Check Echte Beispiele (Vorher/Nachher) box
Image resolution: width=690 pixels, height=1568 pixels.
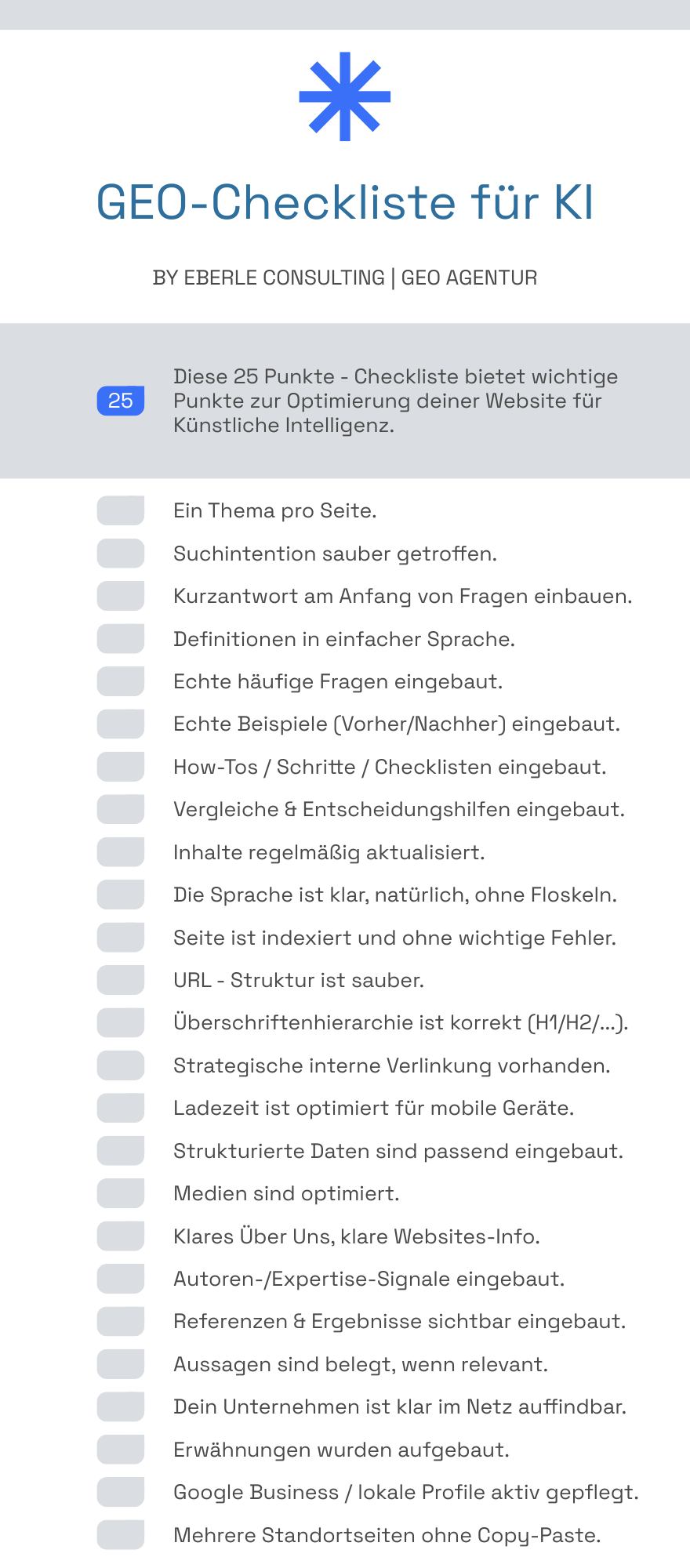[x=121, y=724]
